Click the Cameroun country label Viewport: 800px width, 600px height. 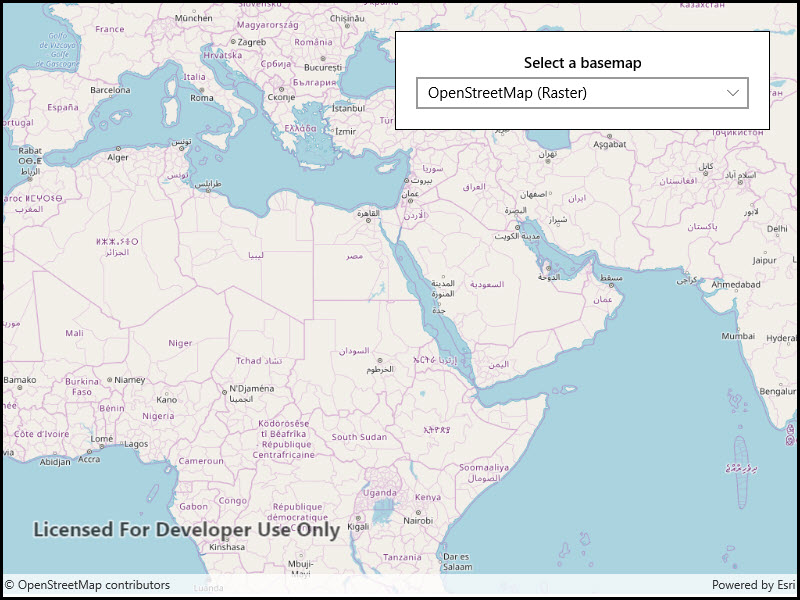click(201, 461)
